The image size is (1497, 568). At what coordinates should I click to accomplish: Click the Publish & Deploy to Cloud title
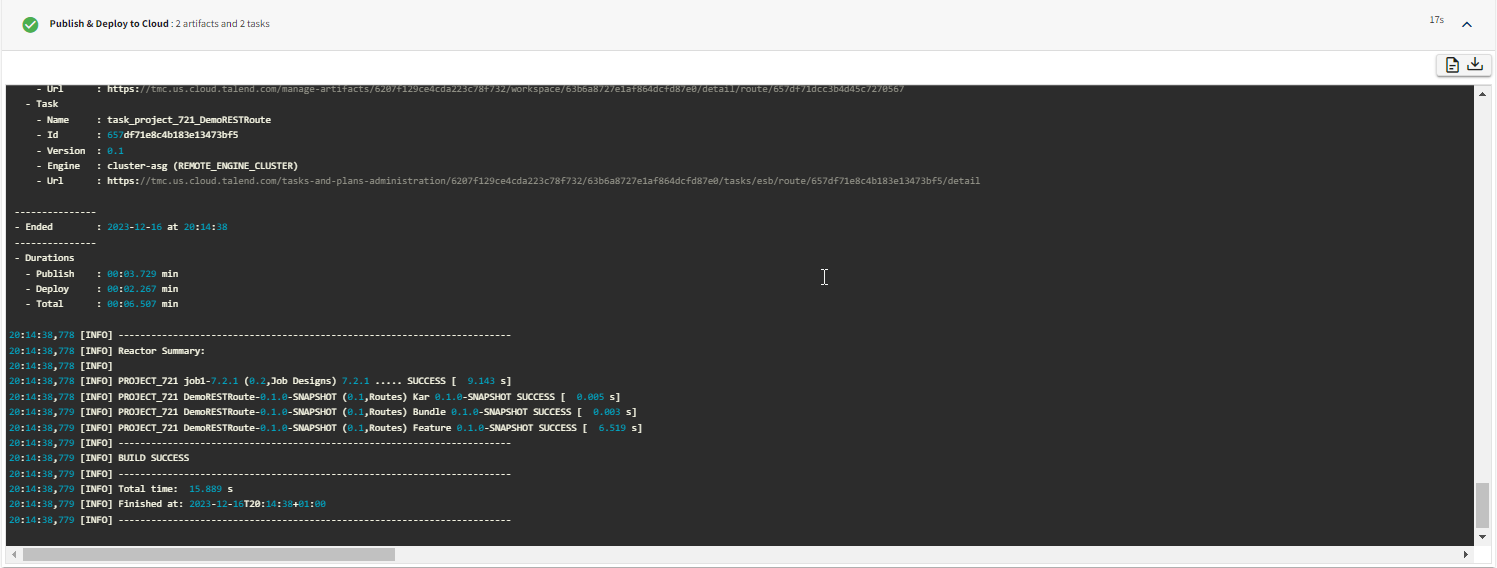coord(110,24)
